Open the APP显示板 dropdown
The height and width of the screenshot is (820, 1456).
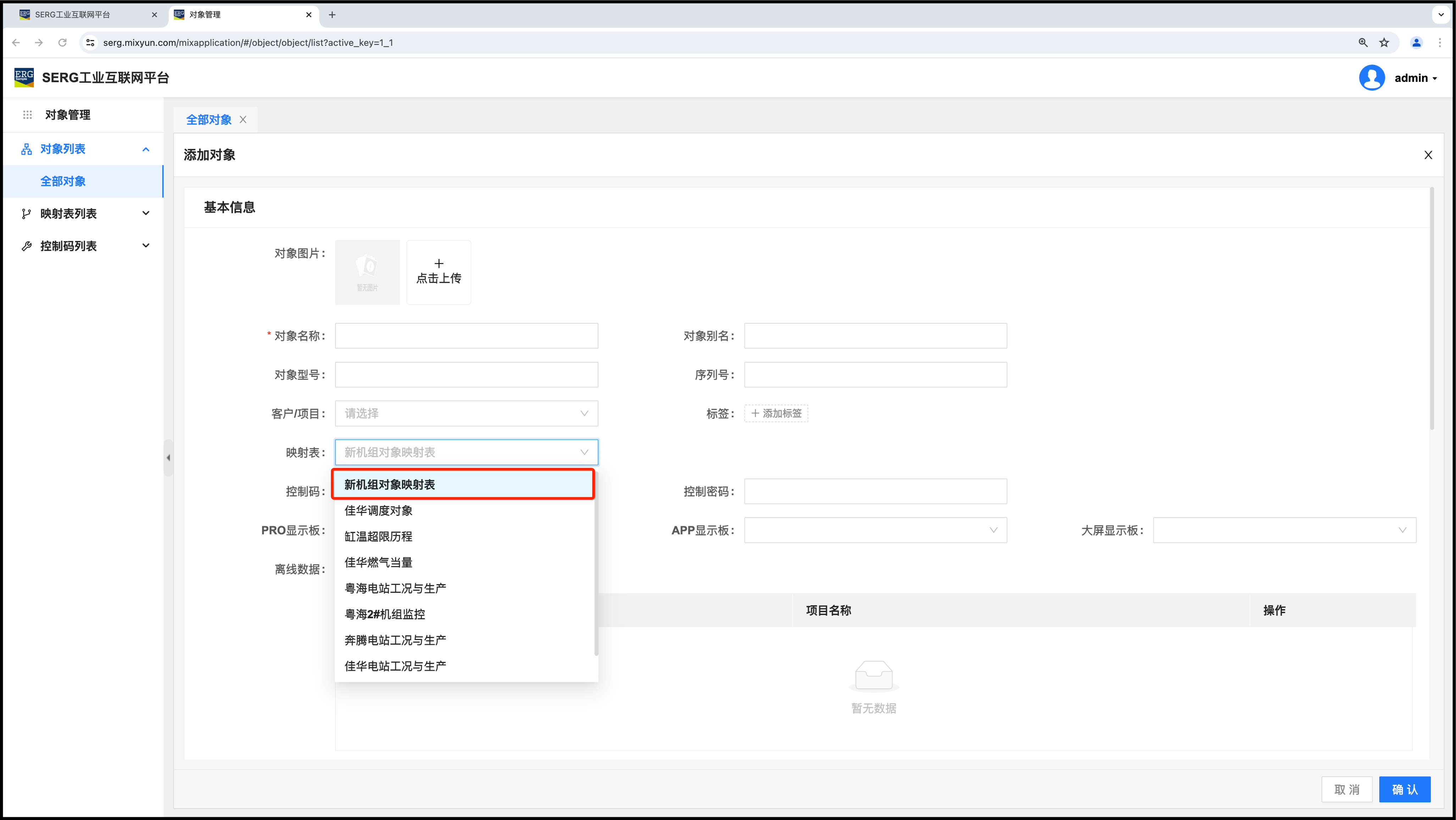pyautogui.click(x=875, y=530)
